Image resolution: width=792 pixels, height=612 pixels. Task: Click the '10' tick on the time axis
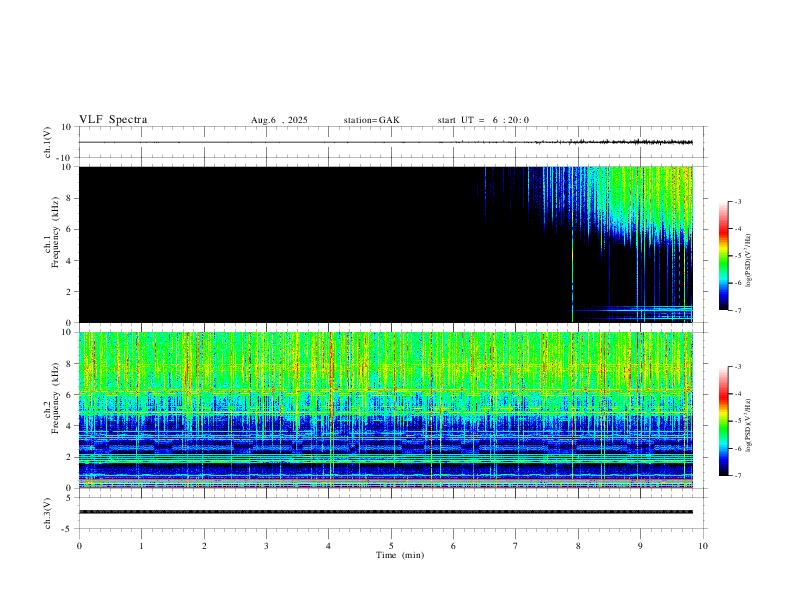[x=703, y=546]
